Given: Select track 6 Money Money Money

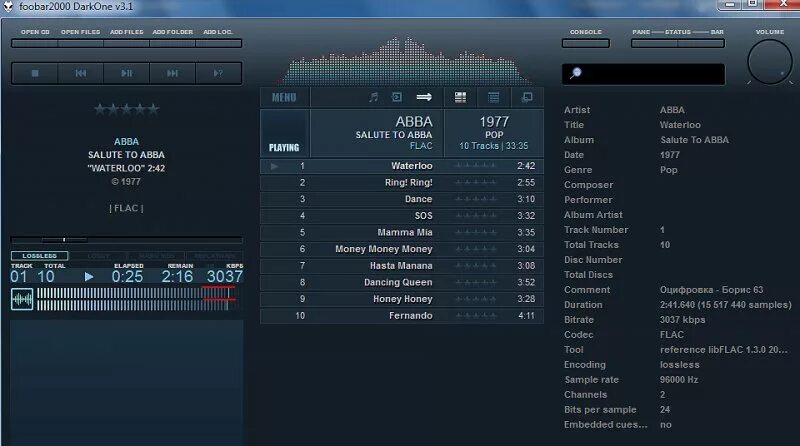Looking at the screenshot, I should [x=402, y=249].
